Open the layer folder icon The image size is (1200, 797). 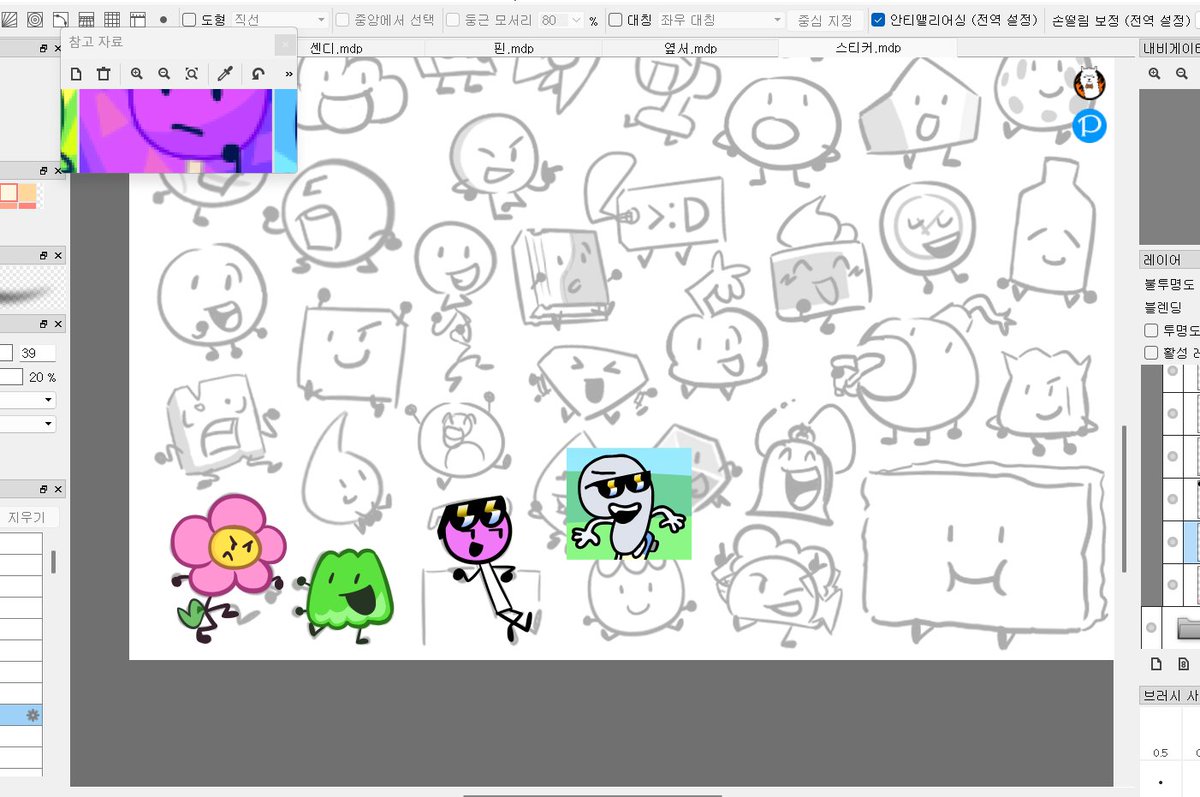(x=1188, y=628)
